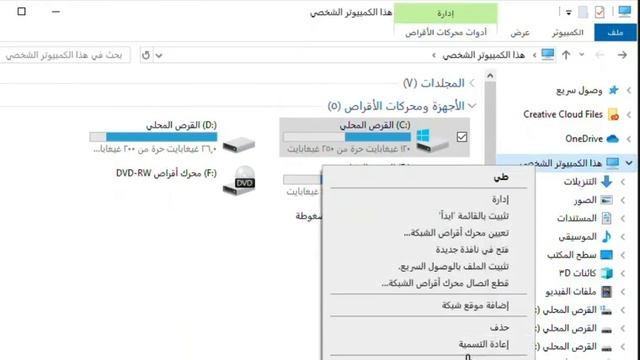
Task: Choose Rename (إعادة التسمية) in context menu
Action: pyautogui.click(x=429, y=344)
